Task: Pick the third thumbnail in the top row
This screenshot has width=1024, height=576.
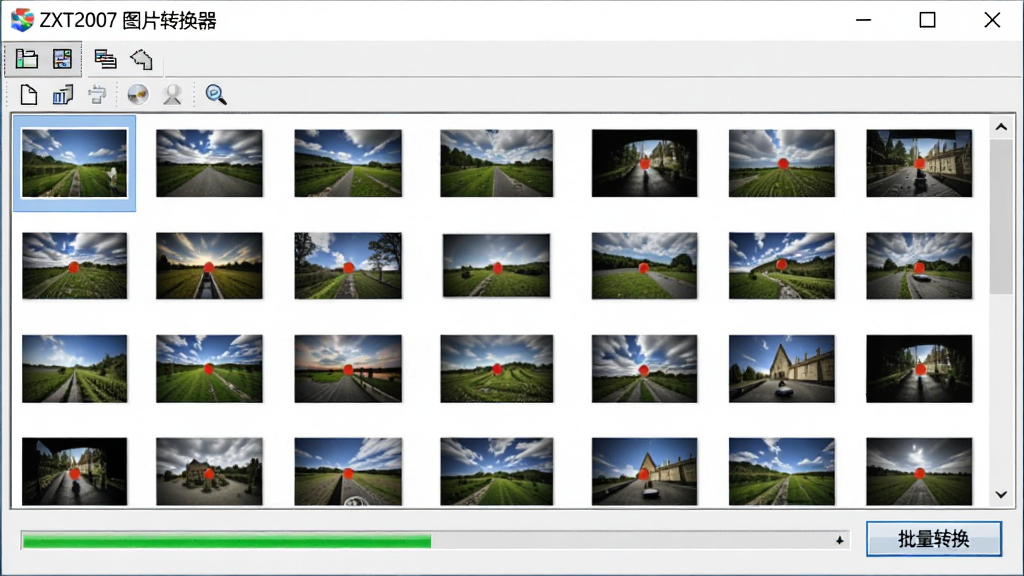Action: (348, 163)
